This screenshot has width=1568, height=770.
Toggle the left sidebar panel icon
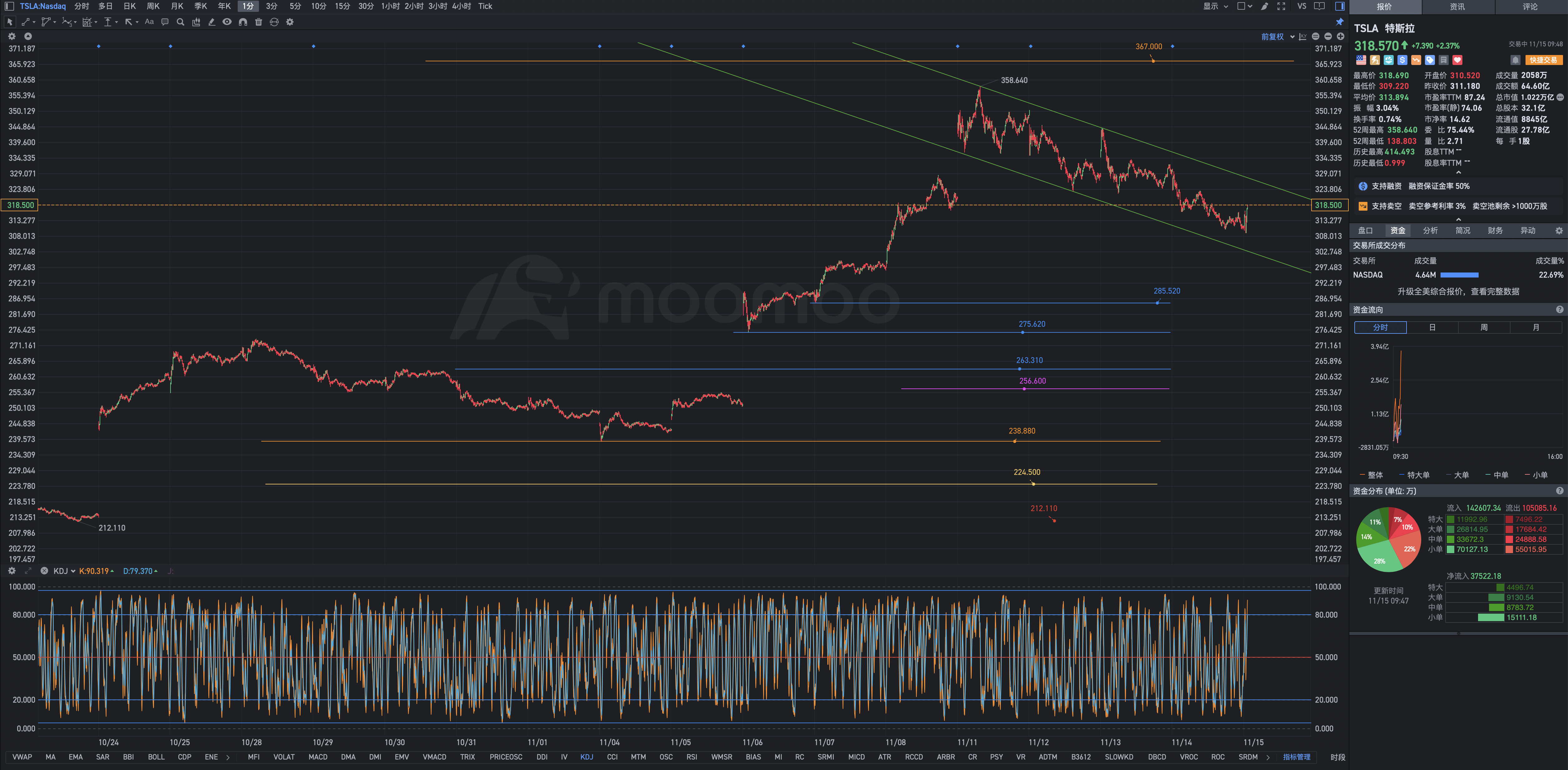click(9, 6)
